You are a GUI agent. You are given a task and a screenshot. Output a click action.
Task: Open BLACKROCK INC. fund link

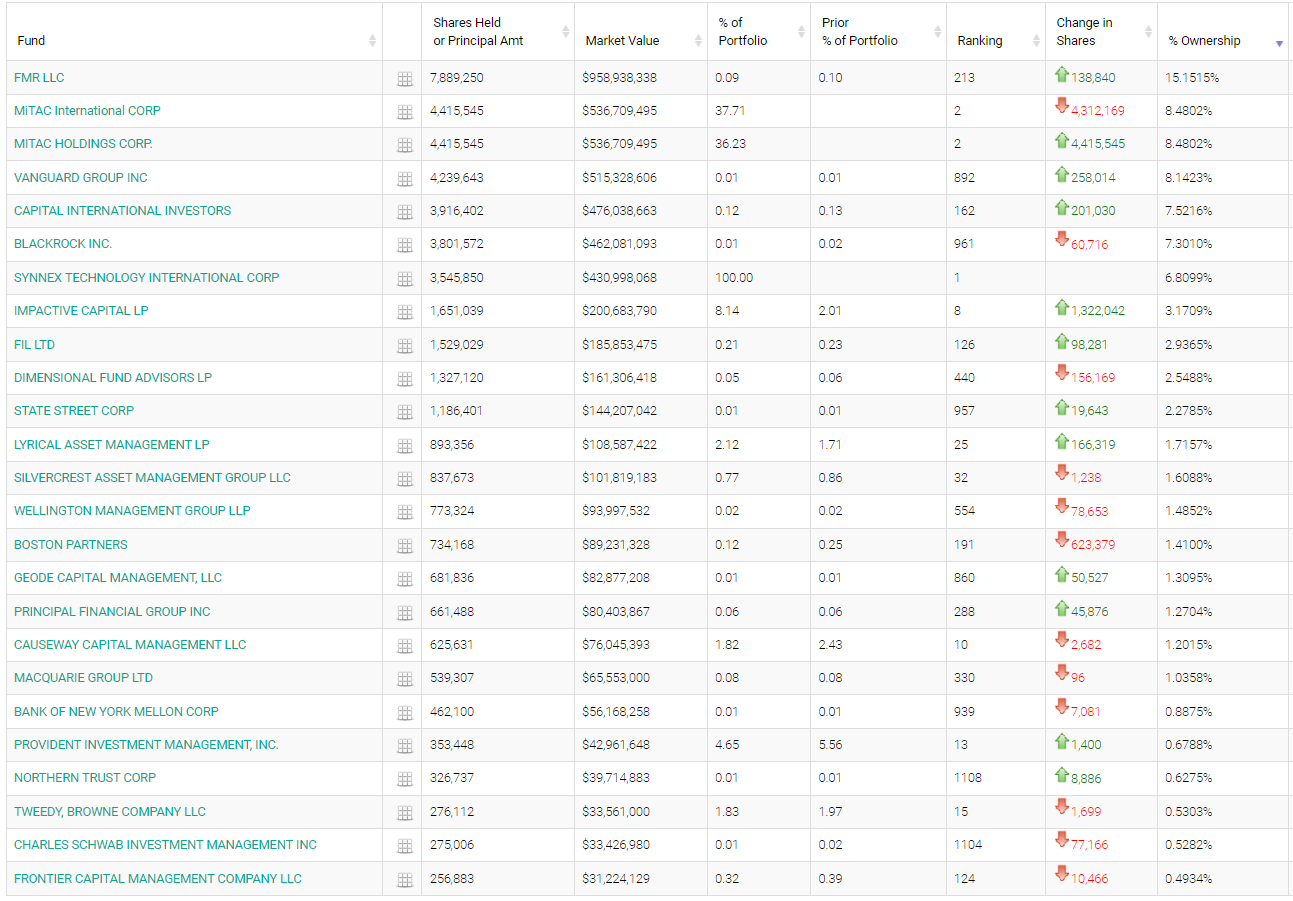click(x=63, y=244)
